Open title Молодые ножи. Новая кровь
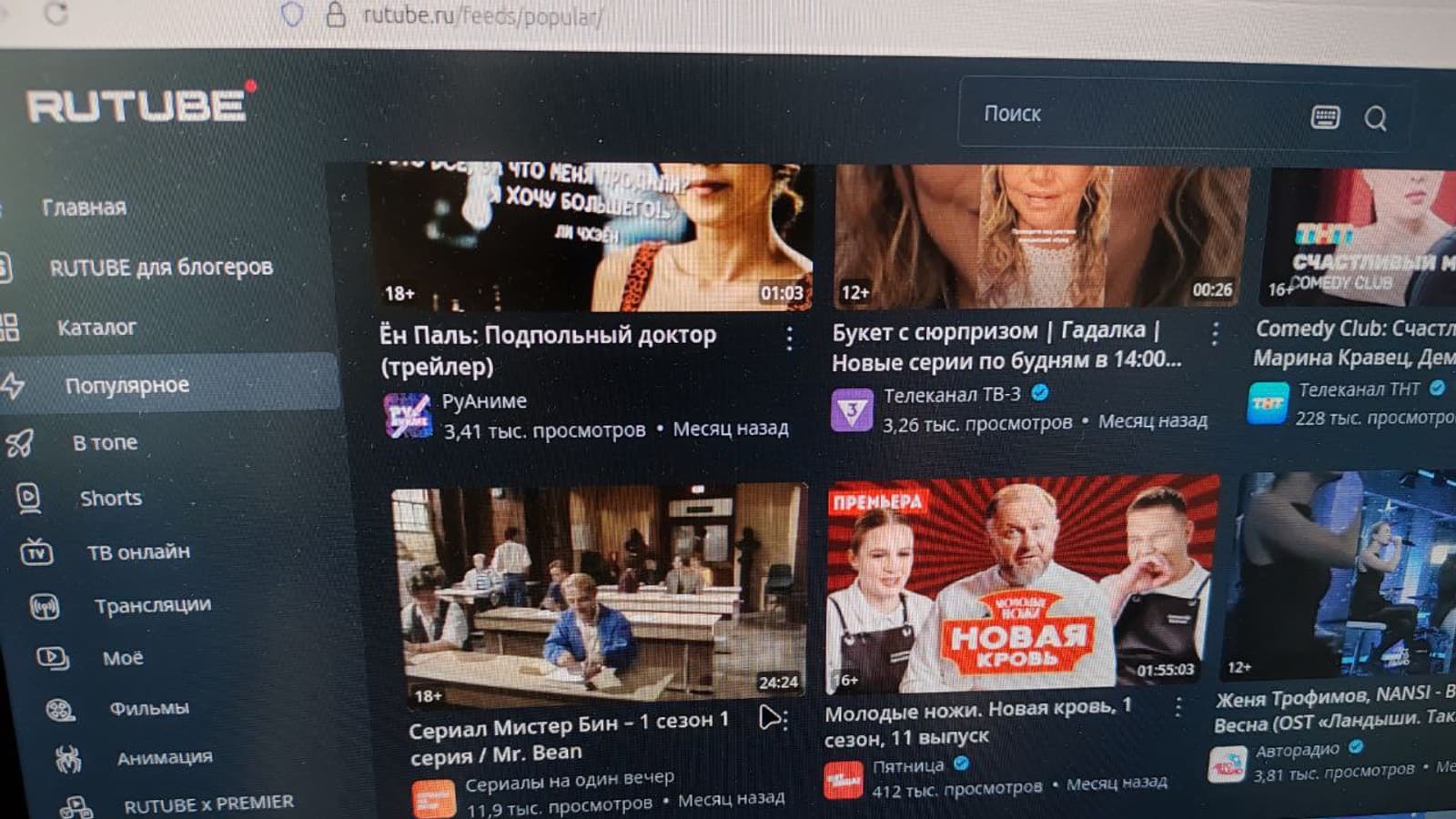 pos(978,722)
